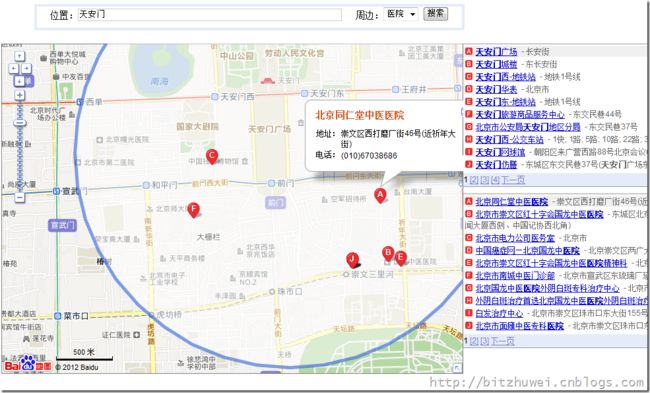Click red map marker F above 大栅栏

(x=193, y=209)
